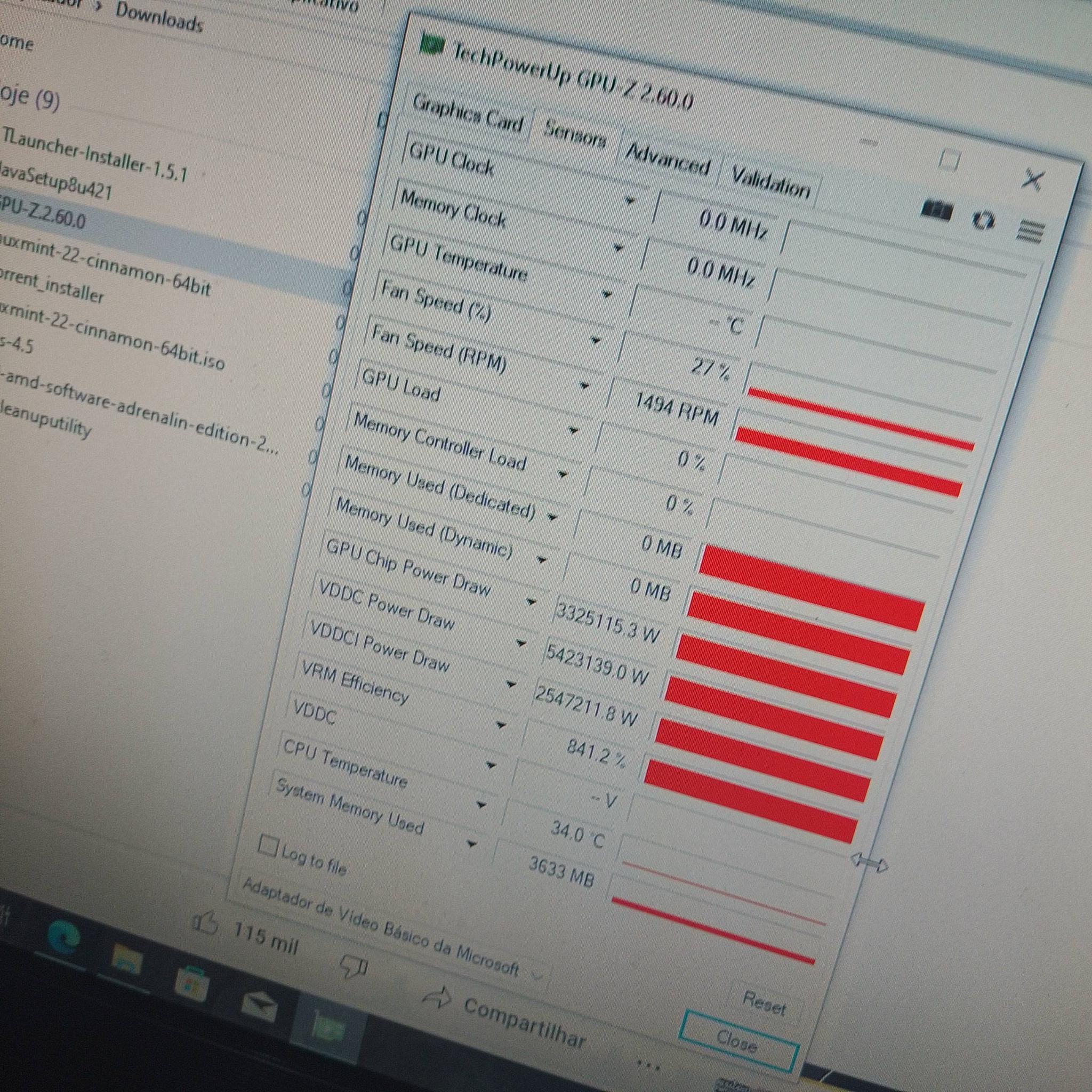Open the Fan Speed (RPM) dropdown arrow
The height and width of the screenshot is (1092, 1092).
click(584, 386)
